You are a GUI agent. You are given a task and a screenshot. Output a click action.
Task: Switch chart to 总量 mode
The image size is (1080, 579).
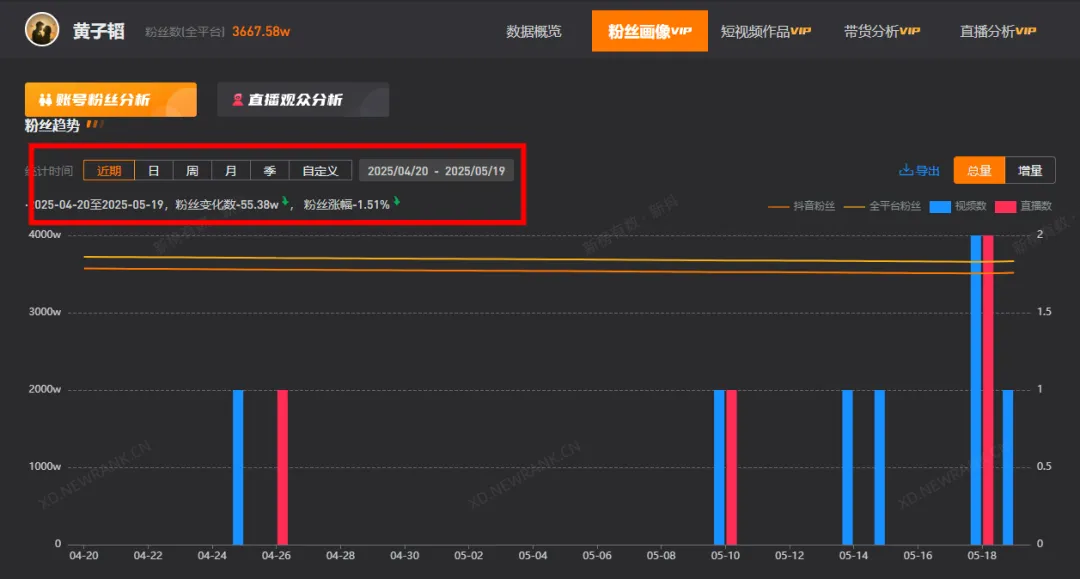(979, 171)
